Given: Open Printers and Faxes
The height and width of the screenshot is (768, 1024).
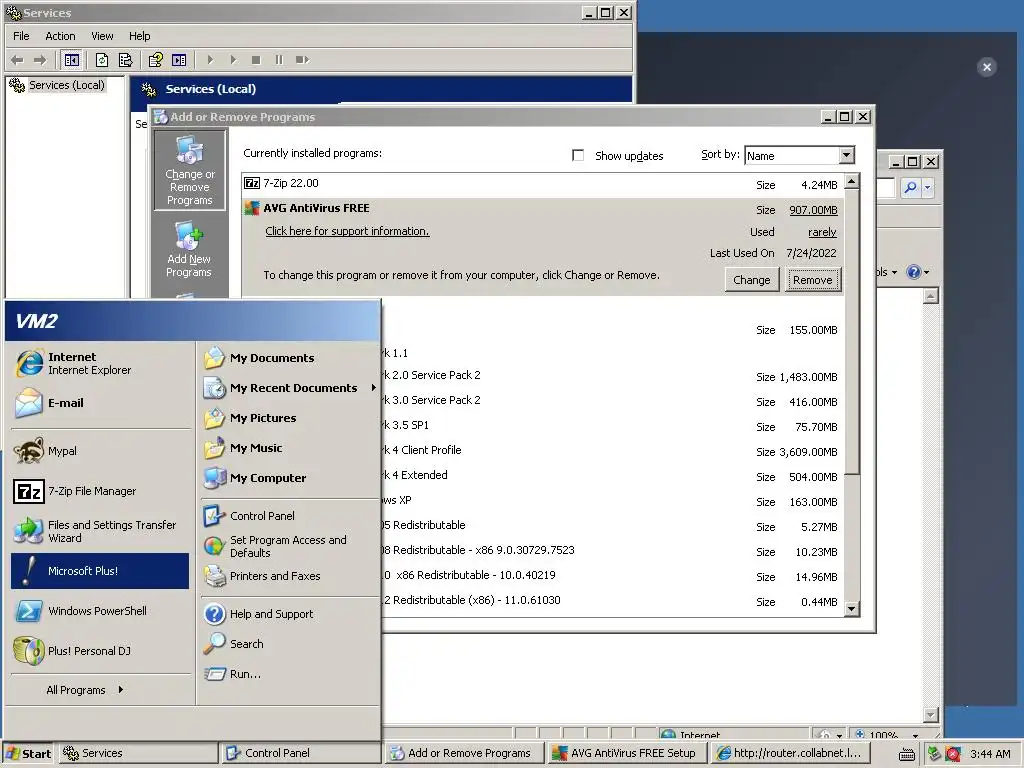Looking at the screenshot, I should pyautogui.click(x=289, y=576).
